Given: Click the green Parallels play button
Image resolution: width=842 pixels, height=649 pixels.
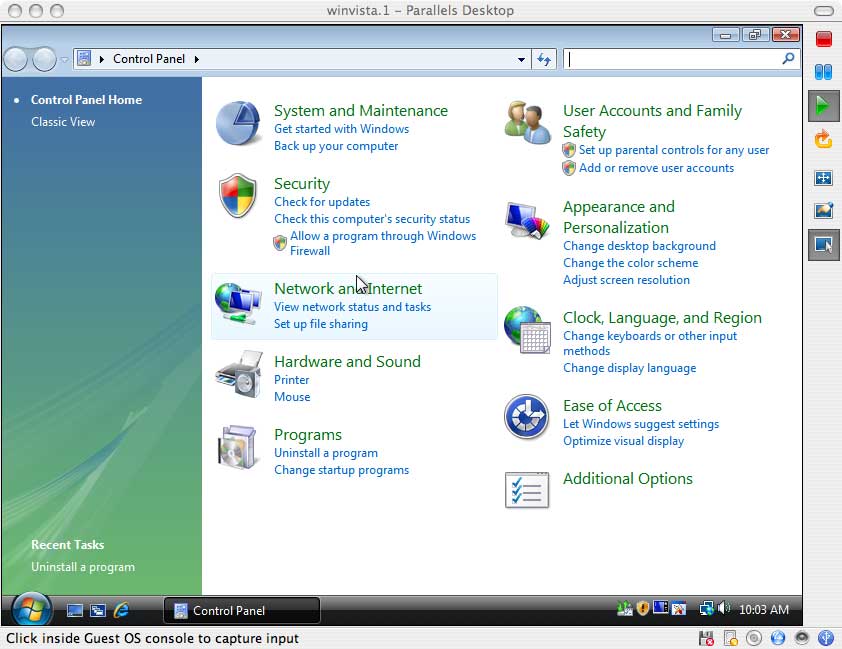Looking at the screenshot, I should point(823,105).
